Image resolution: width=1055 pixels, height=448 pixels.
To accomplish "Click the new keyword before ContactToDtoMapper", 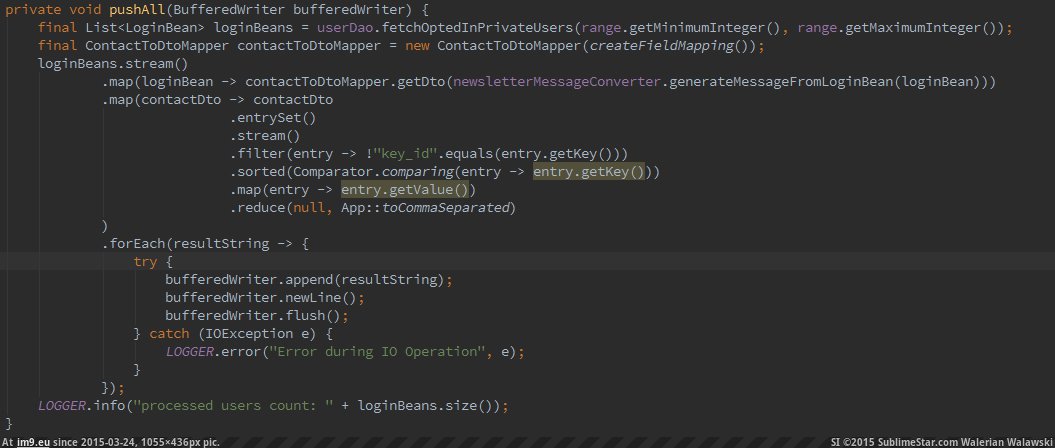I will click(x=417, y=46).
